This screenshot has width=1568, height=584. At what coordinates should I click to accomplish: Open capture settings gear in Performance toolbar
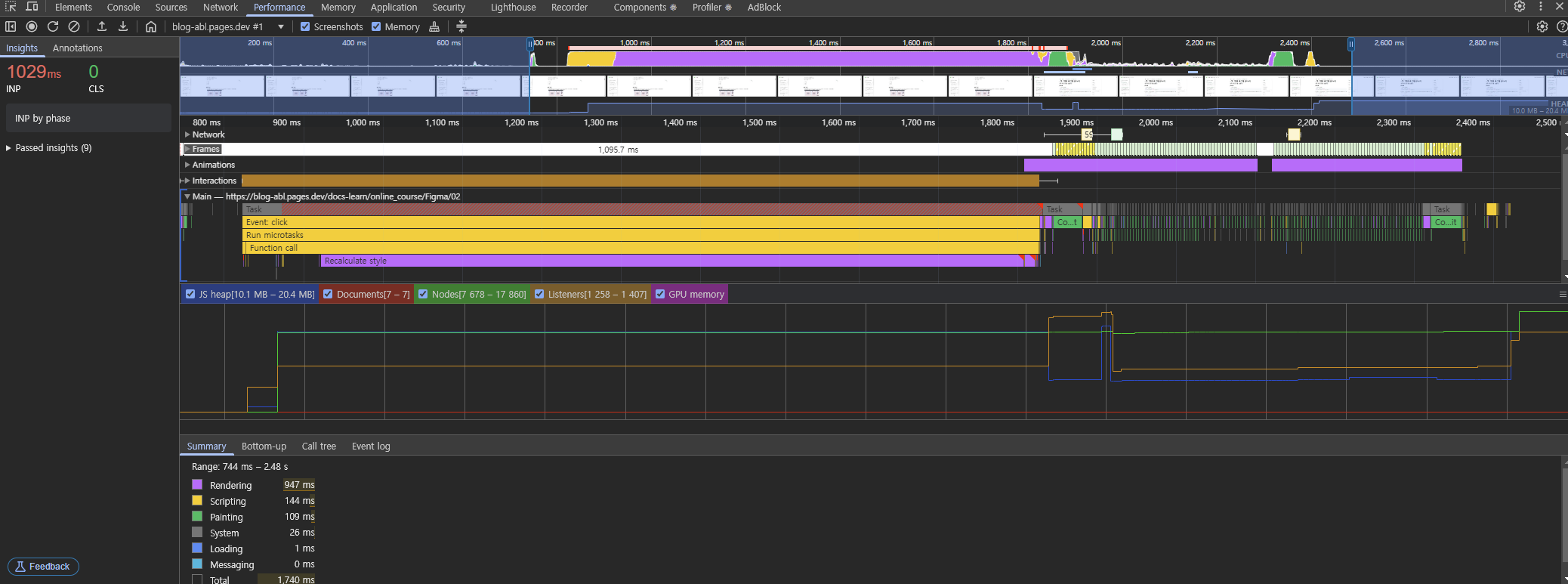coord(1542,26)
